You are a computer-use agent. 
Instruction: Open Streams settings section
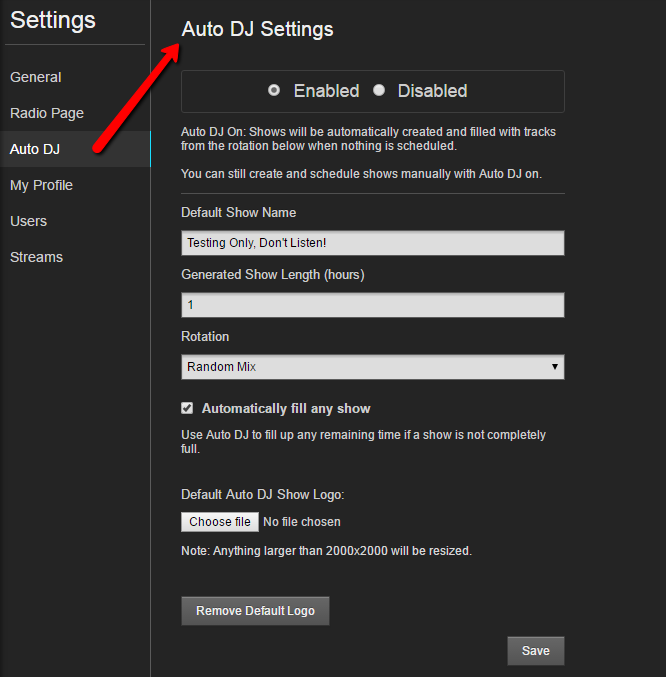coord(37,257)
